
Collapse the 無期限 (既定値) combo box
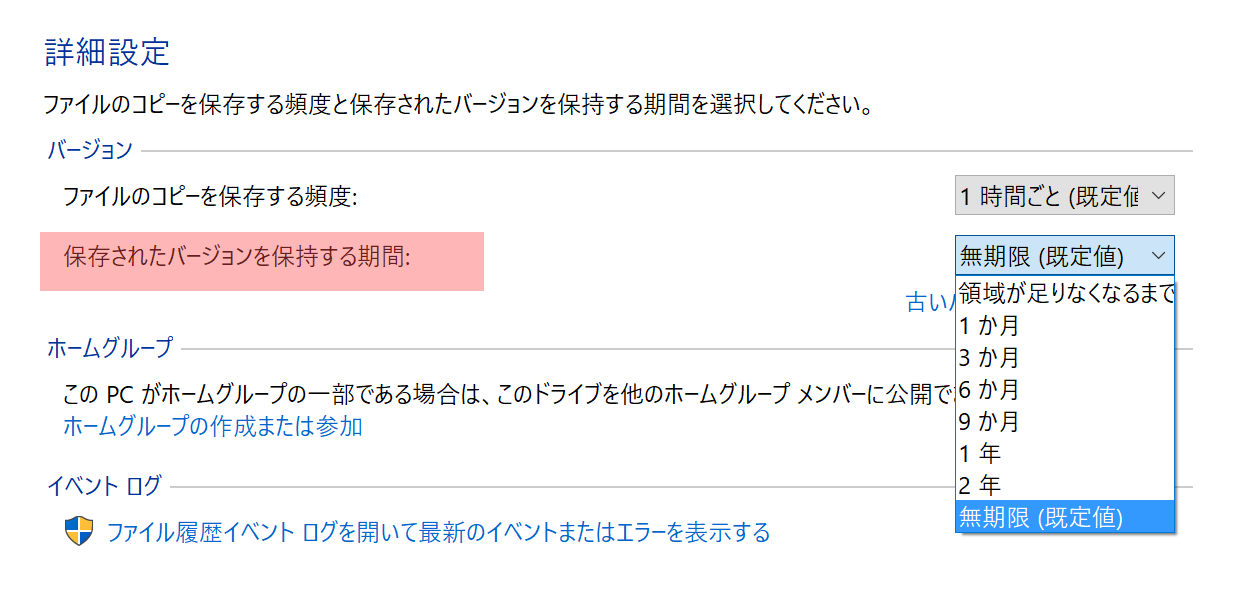(1064, 256)
